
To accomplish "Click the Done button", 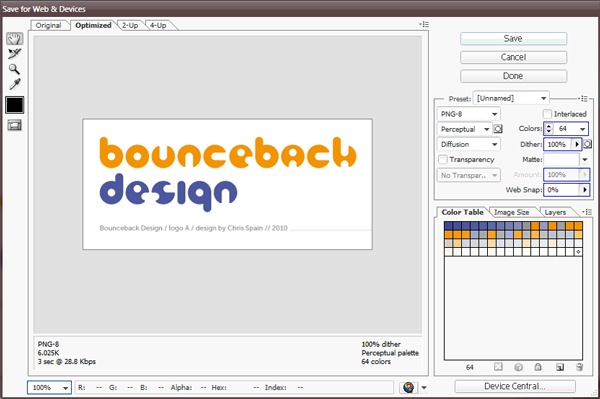I will click(513, 76).
